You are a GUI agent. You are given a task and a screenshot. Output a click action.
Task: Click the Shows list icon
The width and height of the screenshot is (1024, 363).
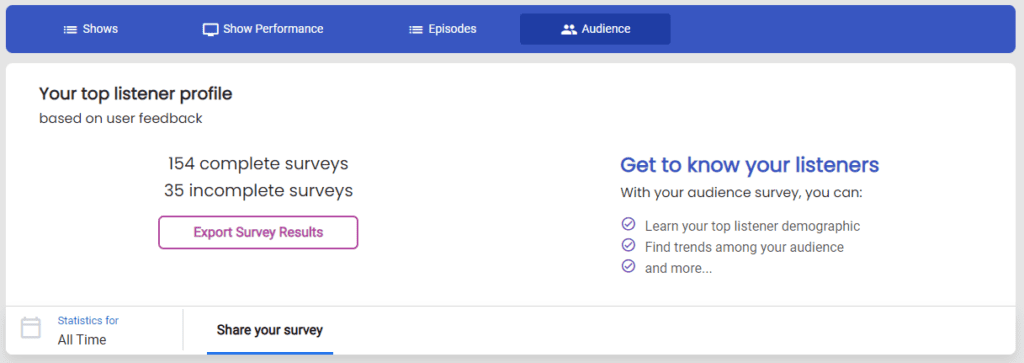[70, 29]
